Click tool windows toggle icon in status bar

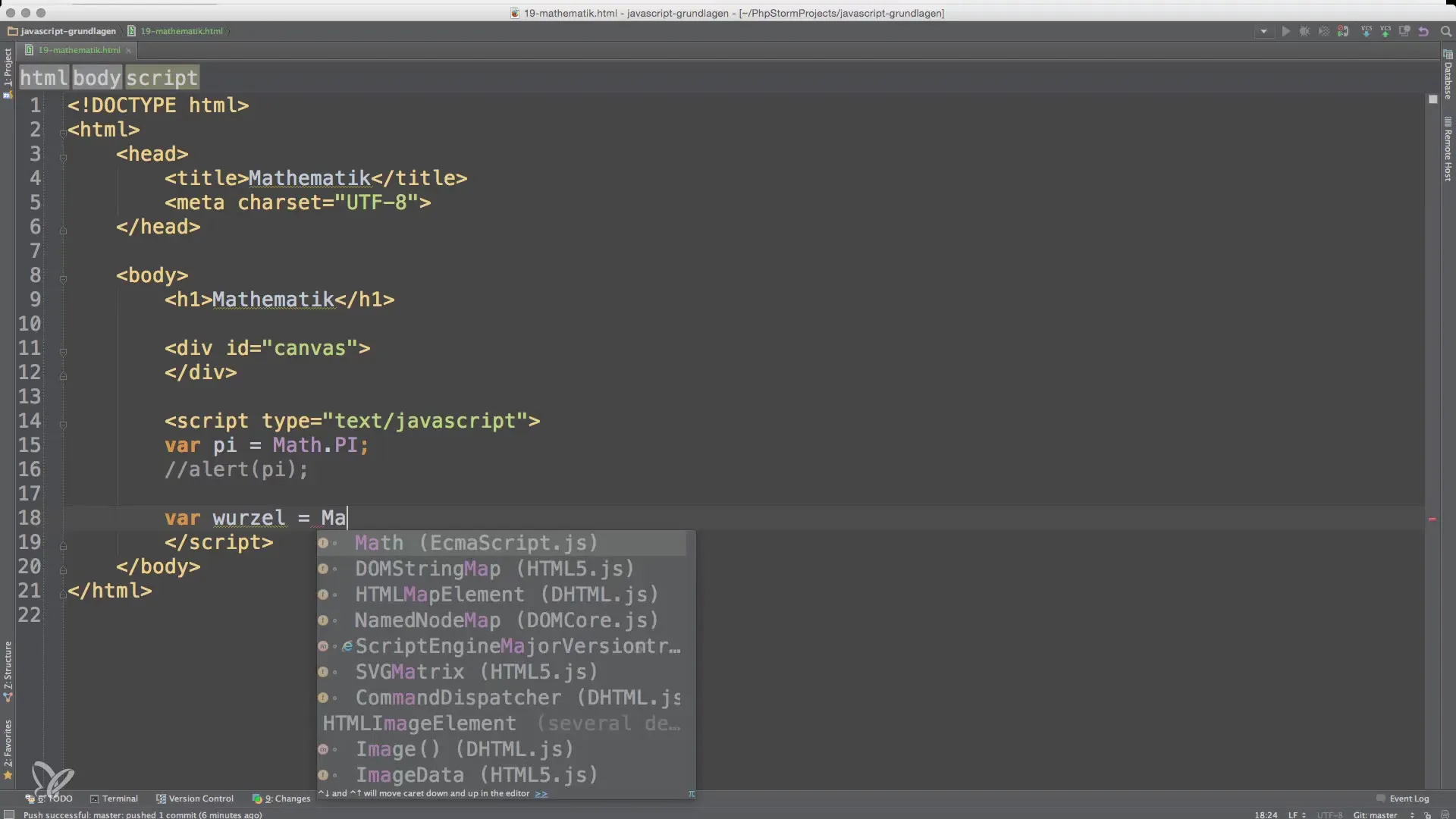[9, 814]
